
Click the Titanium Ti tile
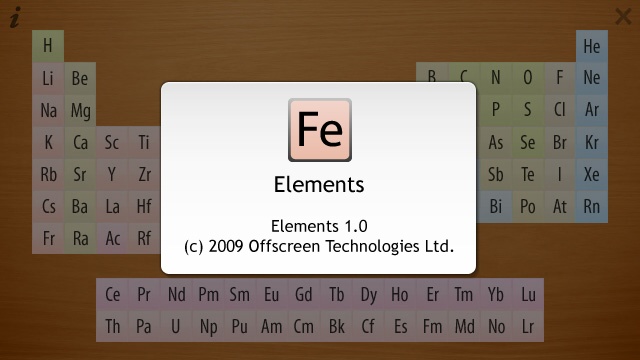coord(144,142)
